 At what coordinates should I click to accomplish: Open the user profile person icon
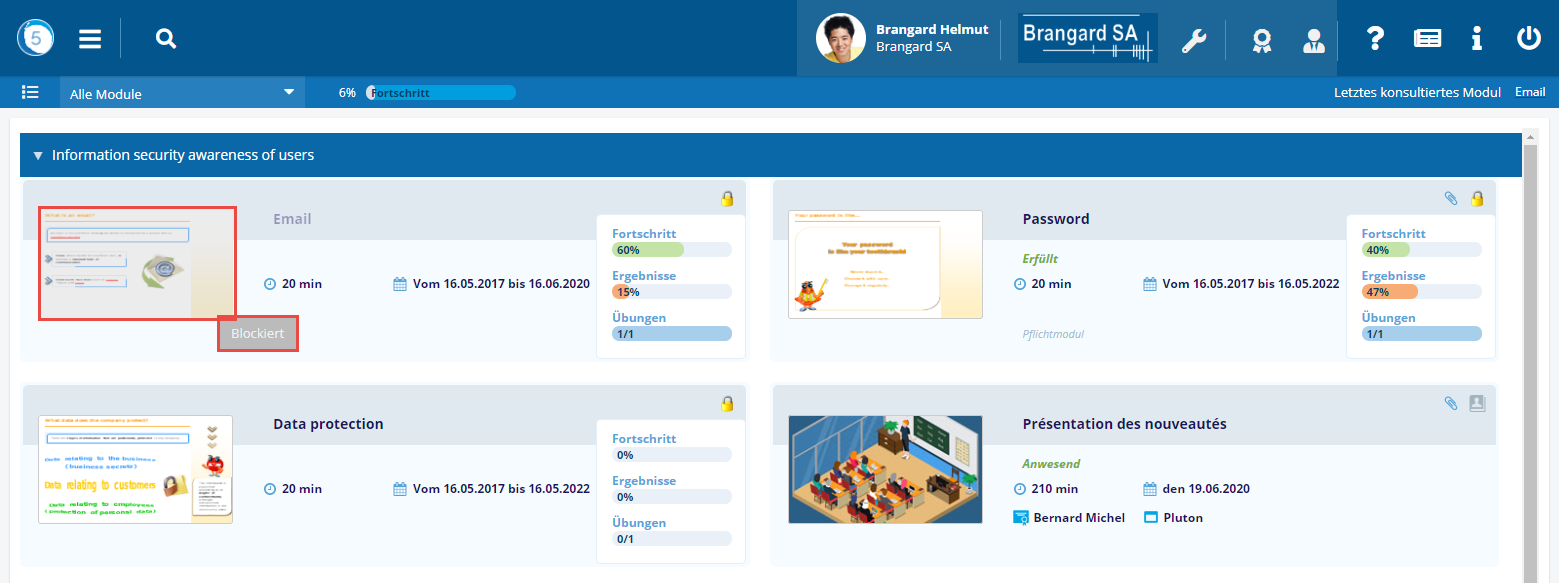[x=1313, y=40]
